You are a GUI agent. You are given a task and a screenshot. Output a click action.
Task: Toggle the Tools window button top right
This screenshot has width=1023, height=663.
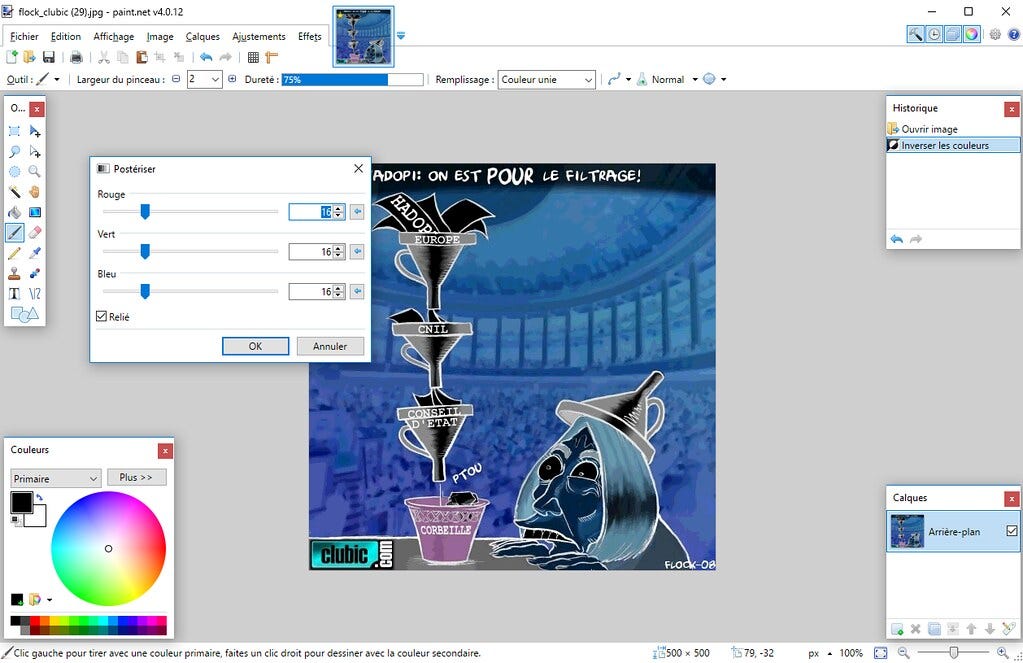[x=916, y=35]
